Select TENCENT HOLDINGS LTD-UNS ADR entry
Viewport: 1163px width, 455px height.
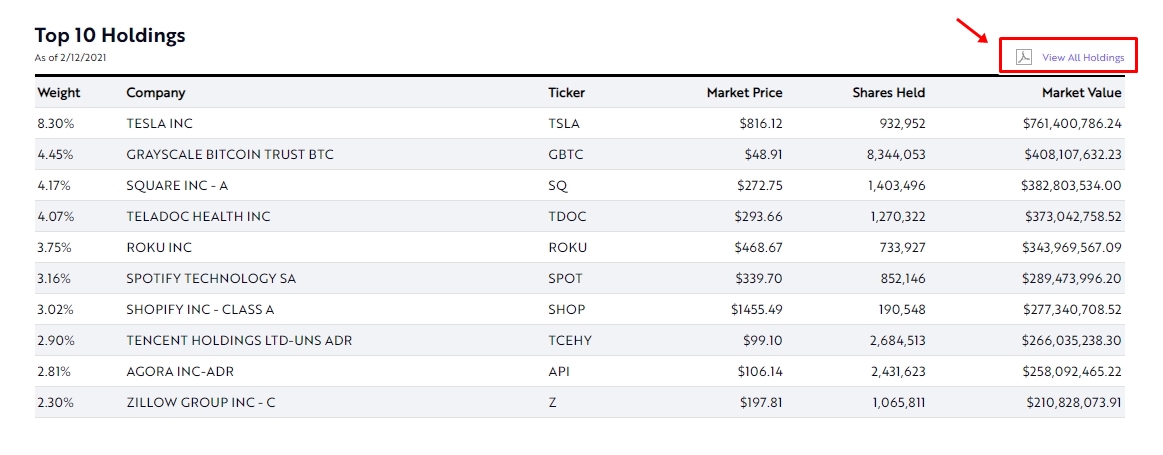click(x=239, y=341)
